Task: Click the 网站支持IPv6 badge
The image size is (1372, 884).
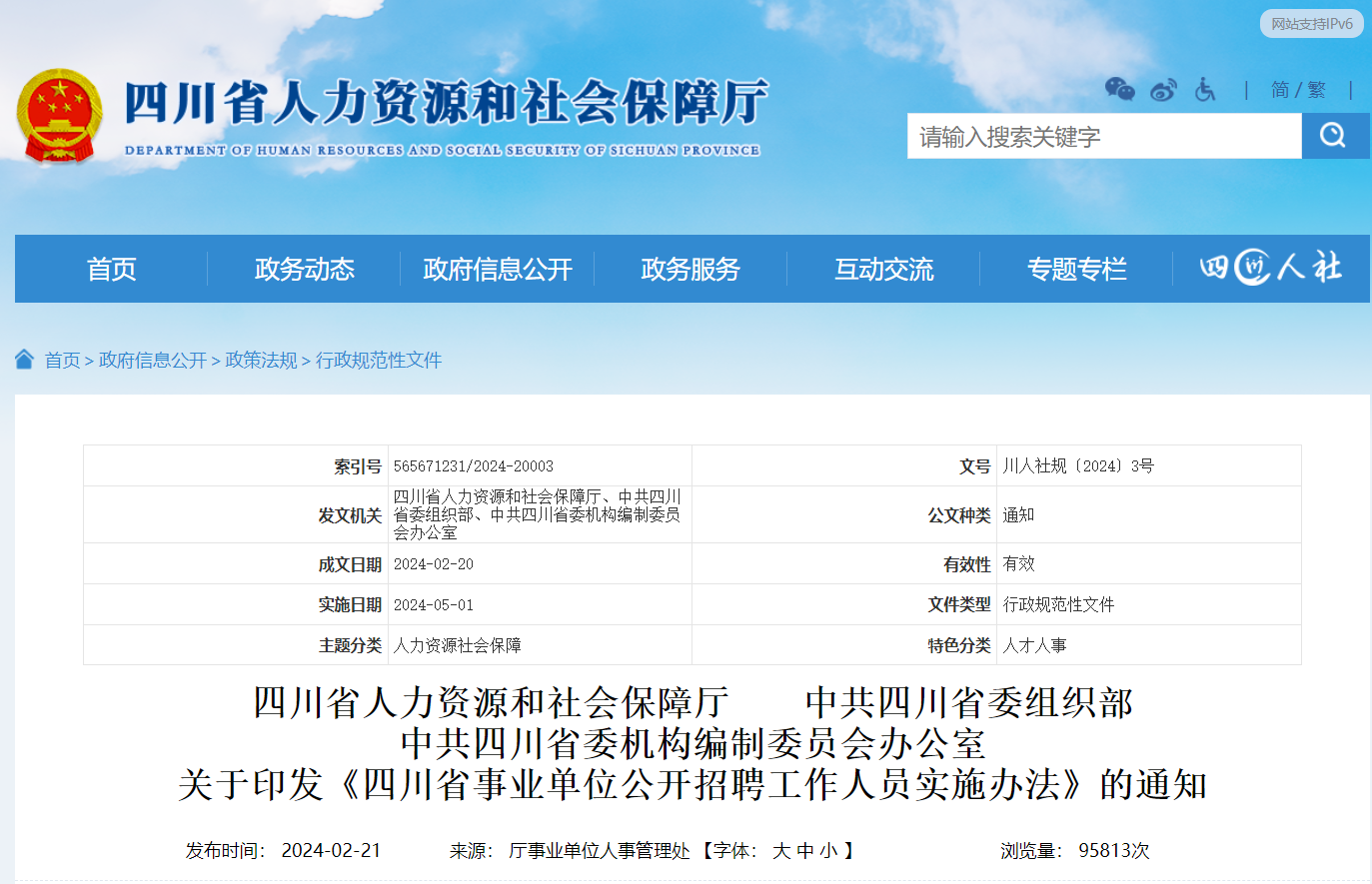Action: (x=1312, y=24)
